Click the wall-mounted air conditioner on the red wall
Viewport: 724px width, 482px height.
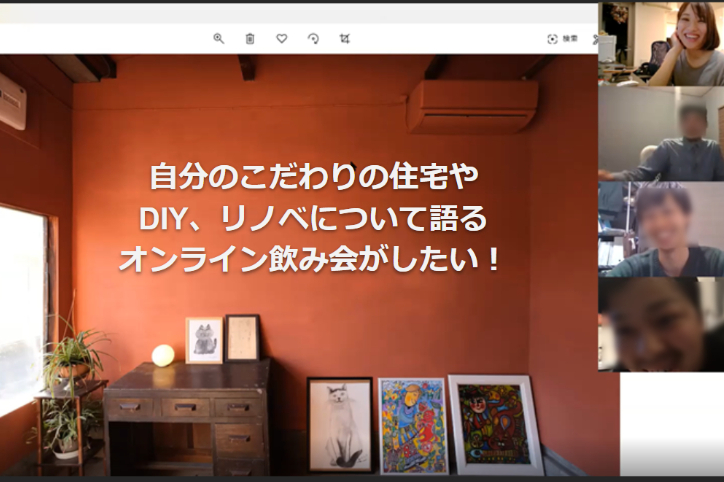(x=472, y=107)
